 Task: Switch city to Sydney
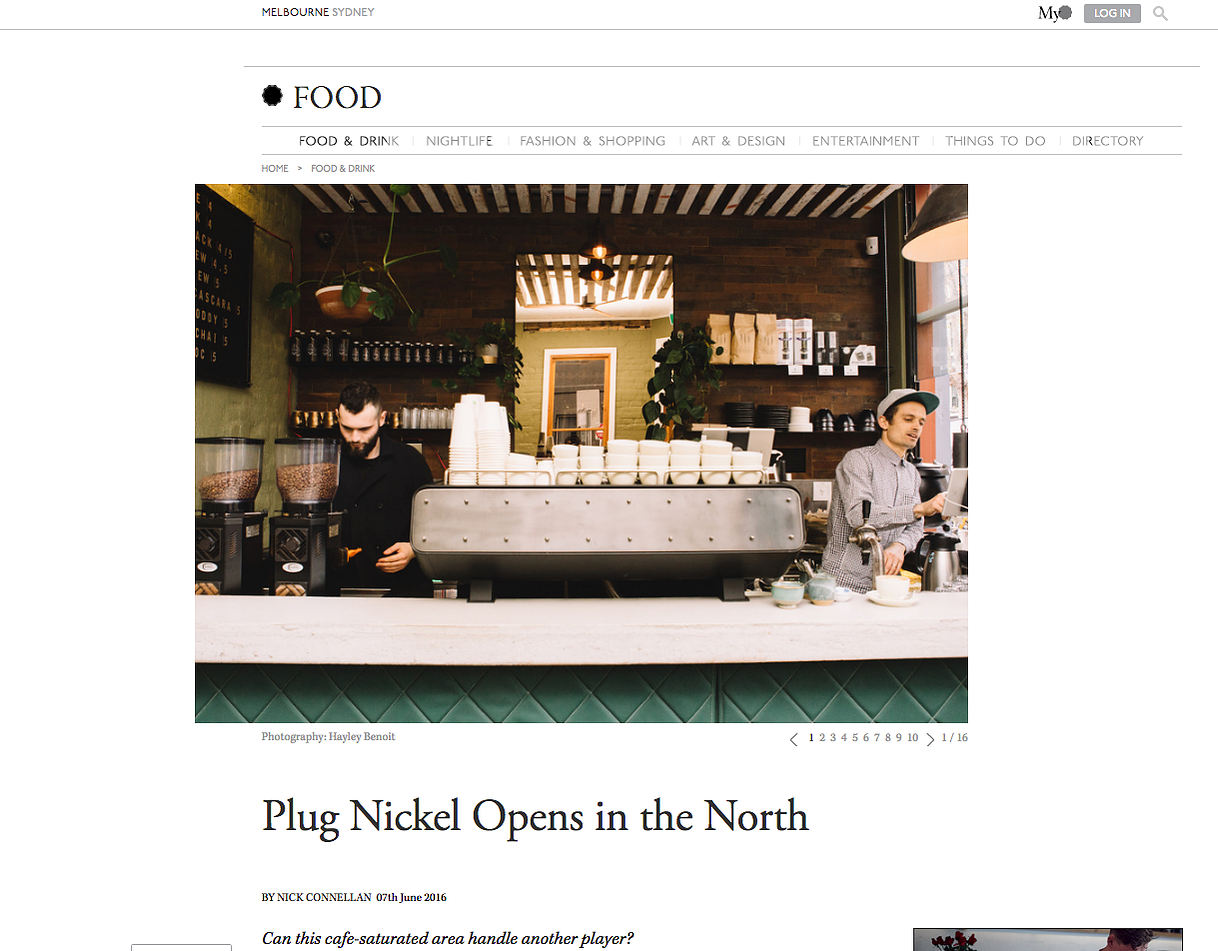point(353,12)
